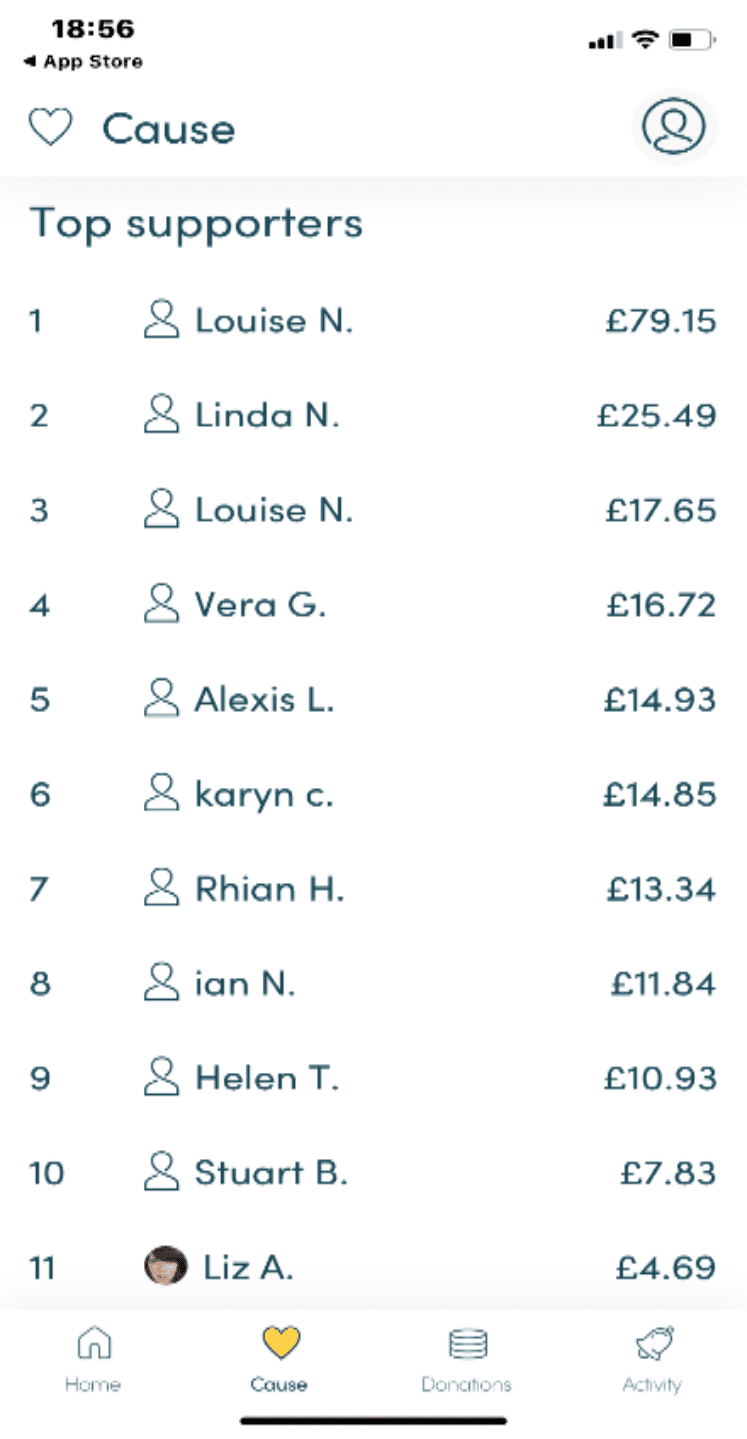Image resolution: width=747 pixels, height=1439 pixels.
Task: Tap Liz A.'s profile photo
Action: pos(165,1267)
